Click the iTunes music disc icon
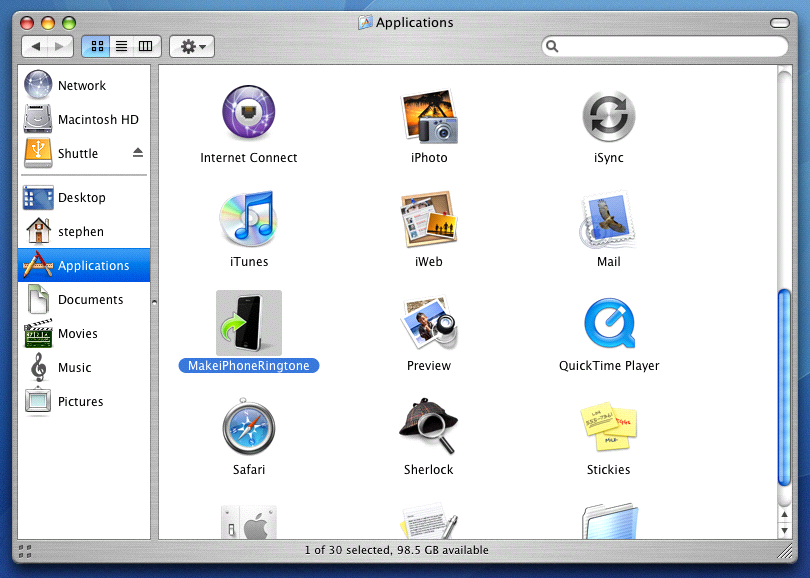 point(248,218)
